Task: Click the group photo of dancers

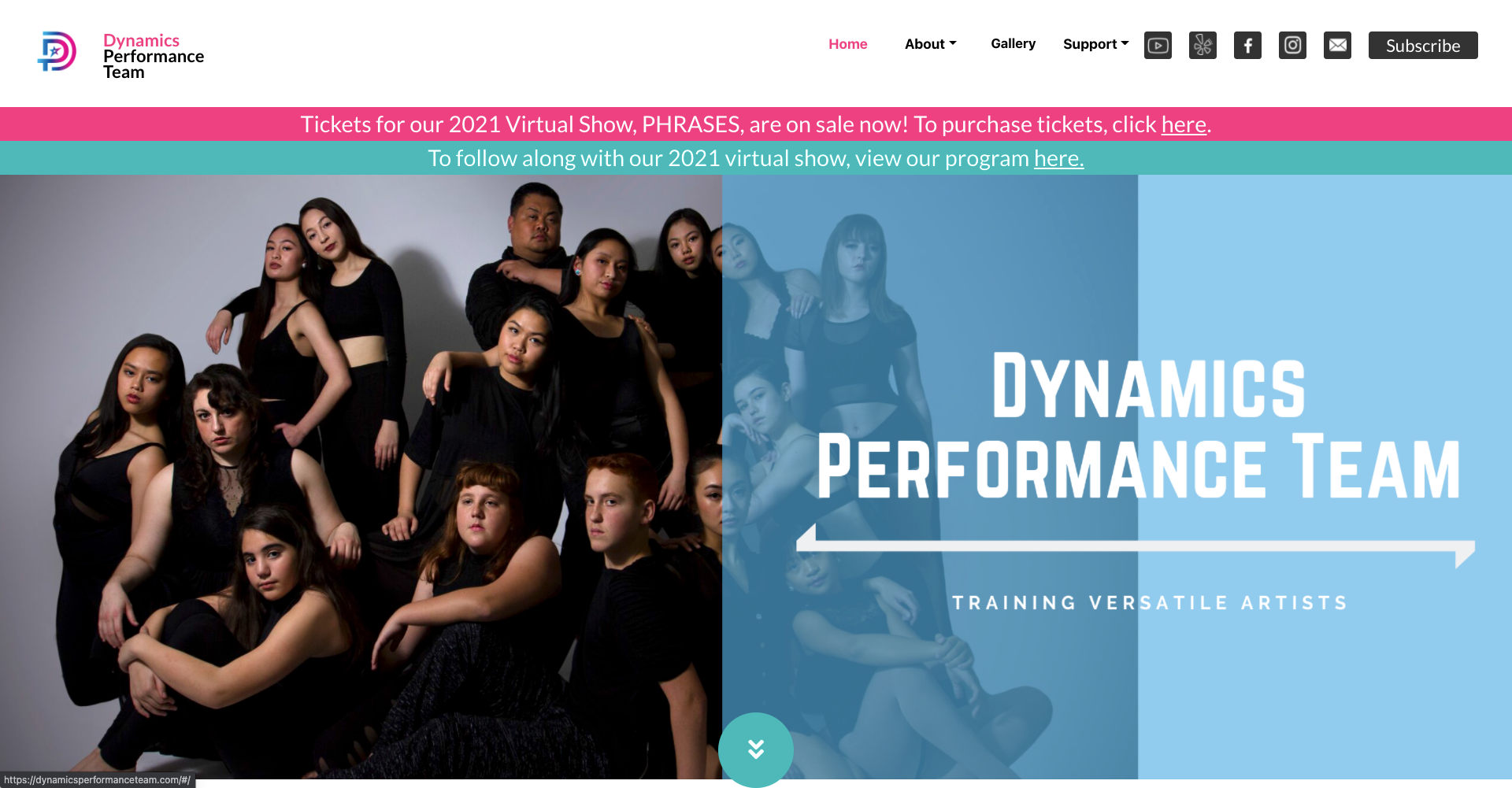Action: [x=361, y=477]
